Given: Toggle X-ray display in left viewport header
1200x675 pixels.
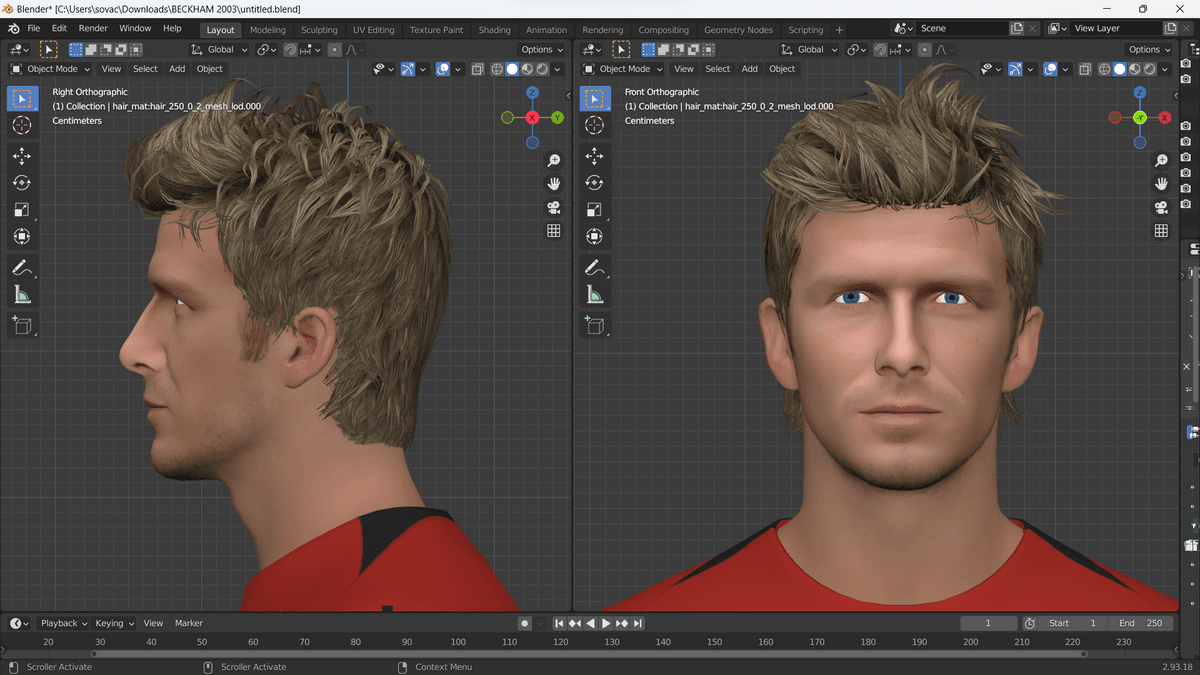Looking at the screenshot, I should tap(478, 69).
